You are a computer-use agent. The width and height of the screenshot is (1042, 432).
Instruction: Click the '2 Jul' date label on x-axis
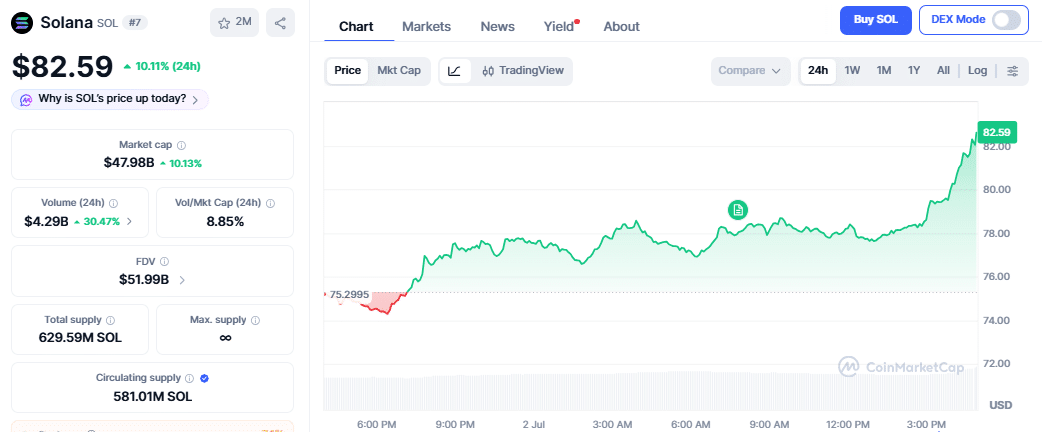tap(534, 424)
